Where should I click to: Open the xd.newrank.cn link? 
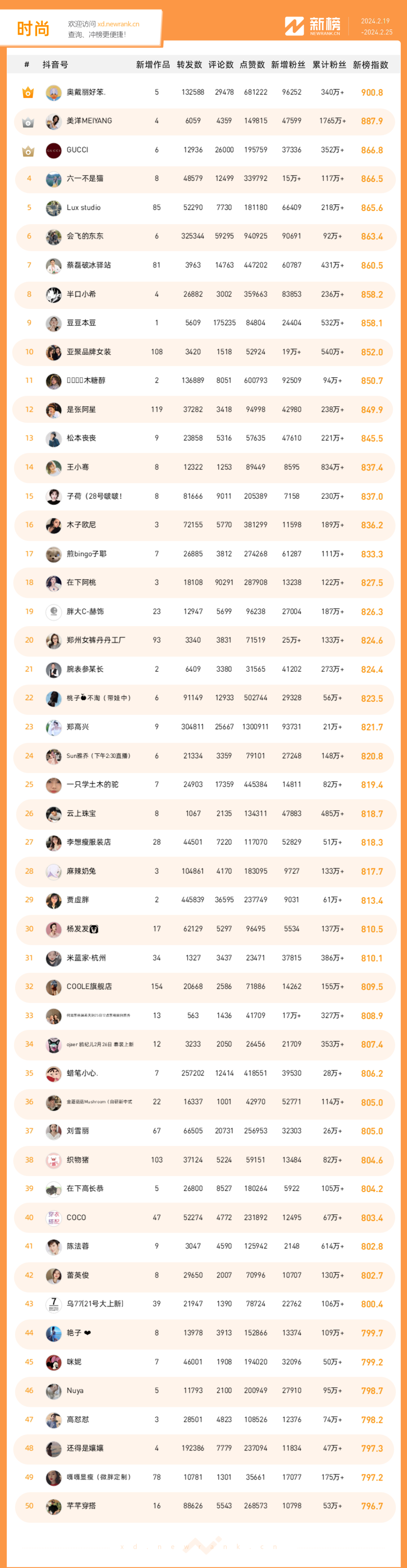[x=118, y=25]
